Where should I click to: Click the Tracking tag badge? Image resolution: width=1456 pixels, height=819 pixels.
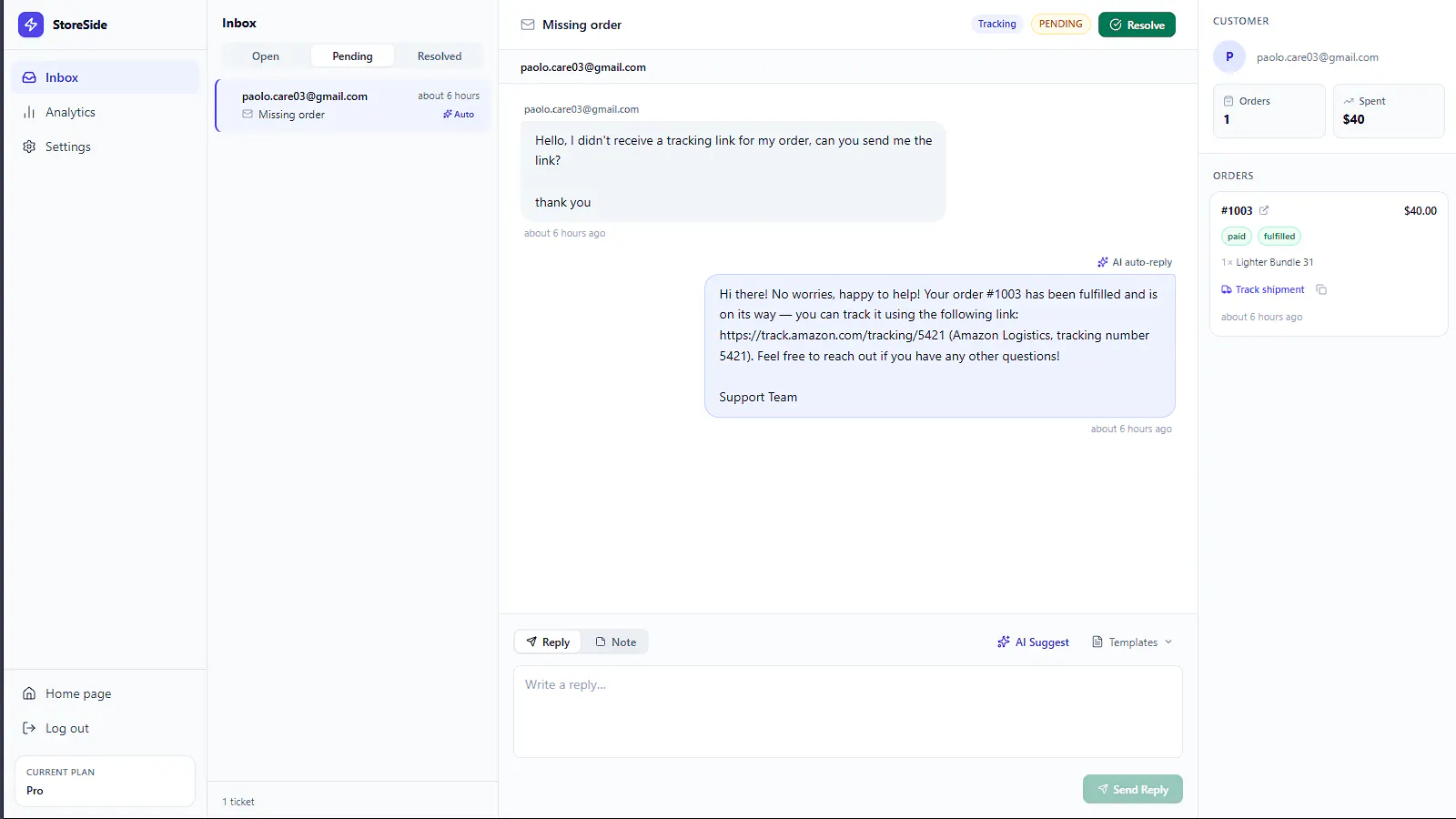996,24
